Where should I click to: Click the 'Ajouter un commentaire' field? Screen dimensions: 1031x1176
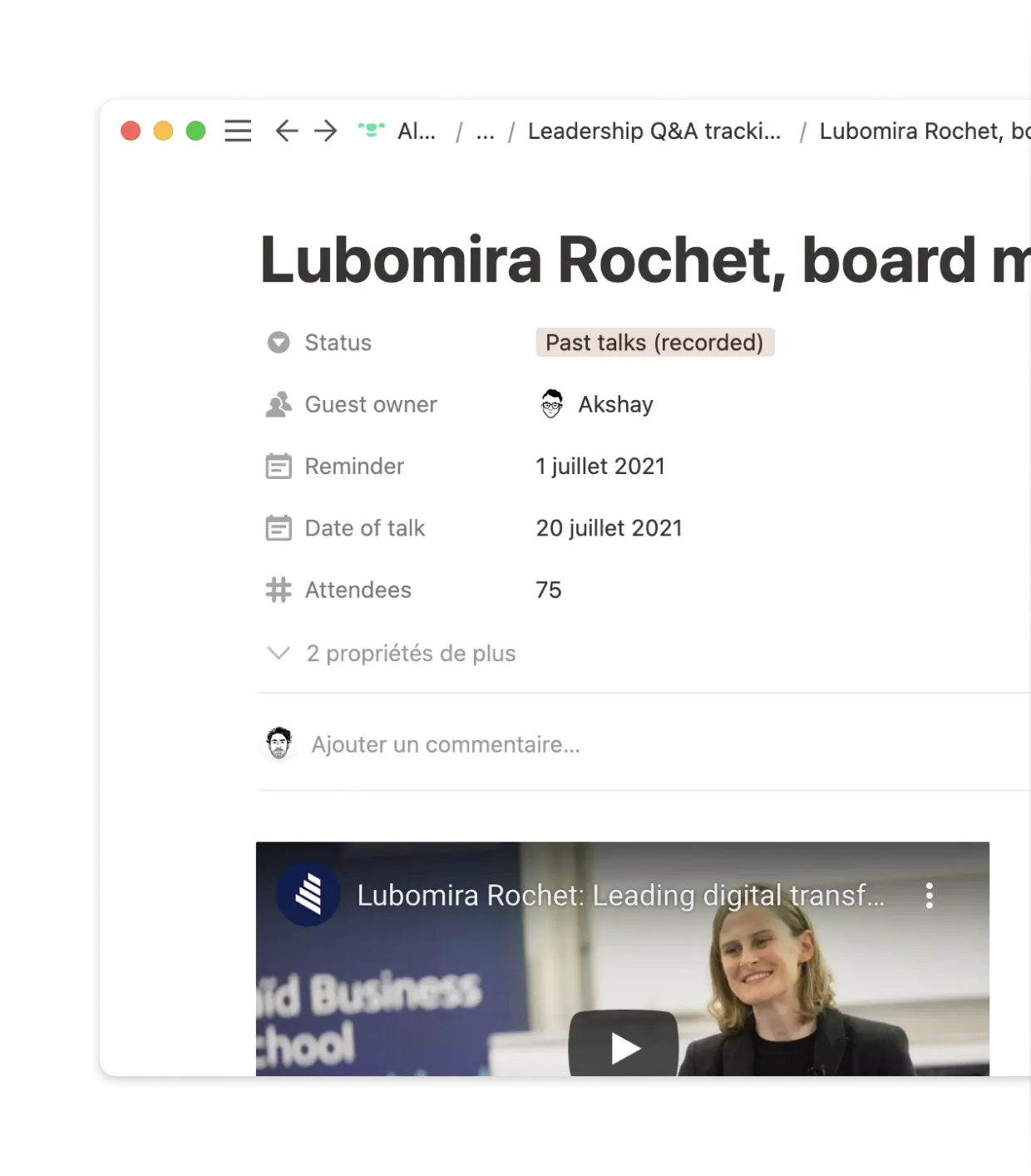(x=446, y=744)
